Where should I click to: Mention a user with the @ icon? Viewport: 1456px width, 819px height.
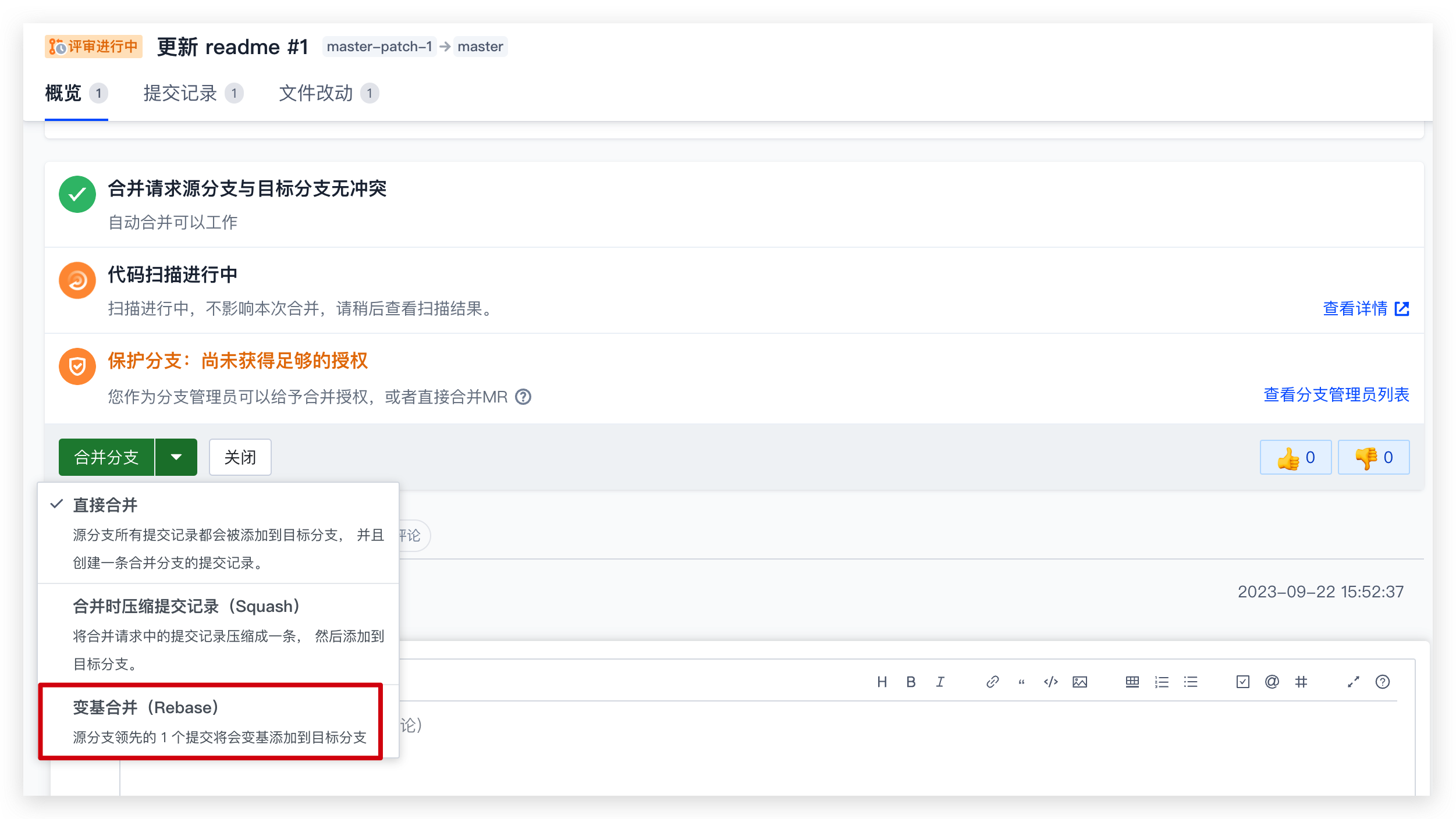point(1272,682)
